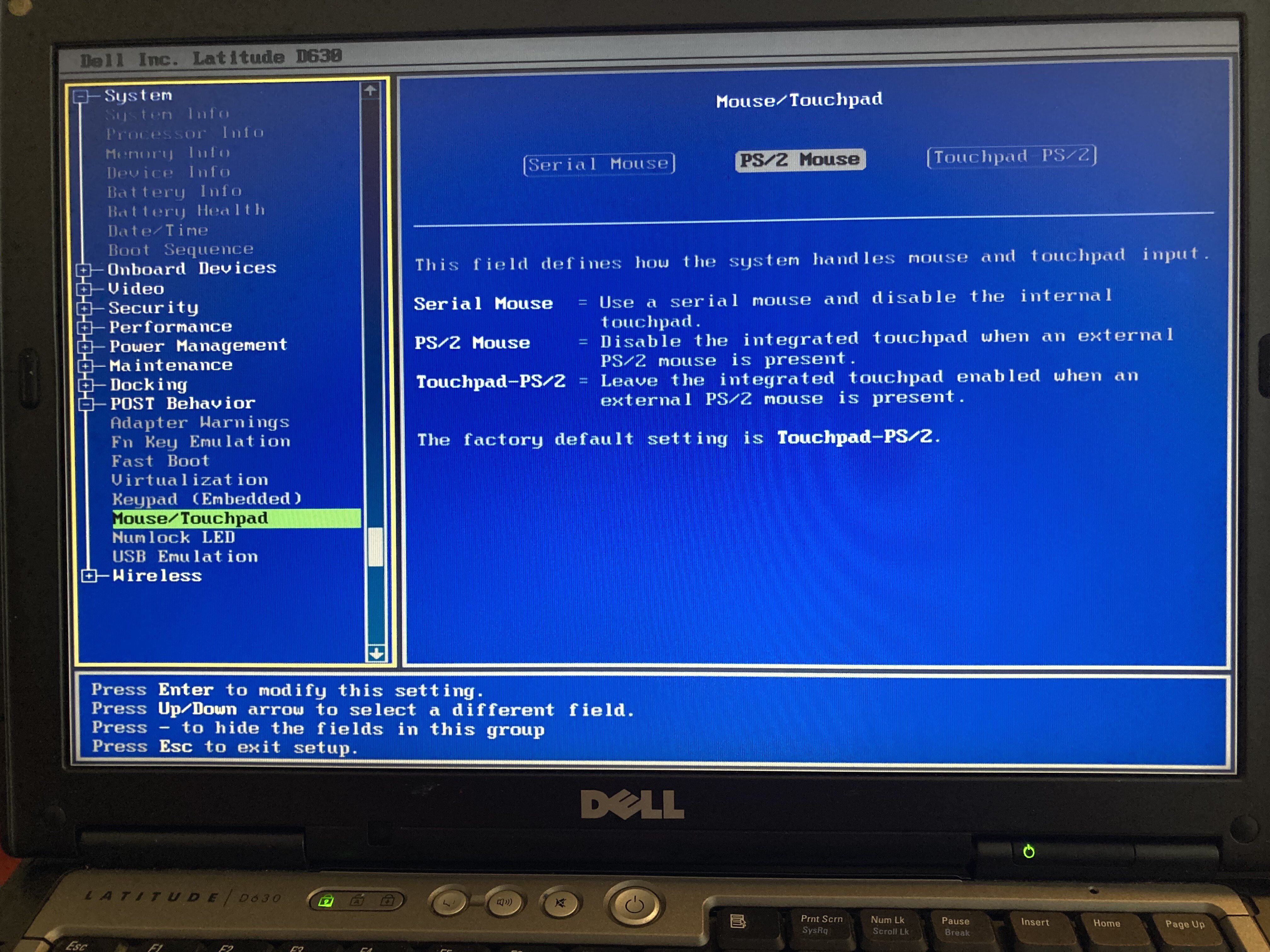
Task: Select Keypad (Embedded) setting
Action: (x=207, y=499)
